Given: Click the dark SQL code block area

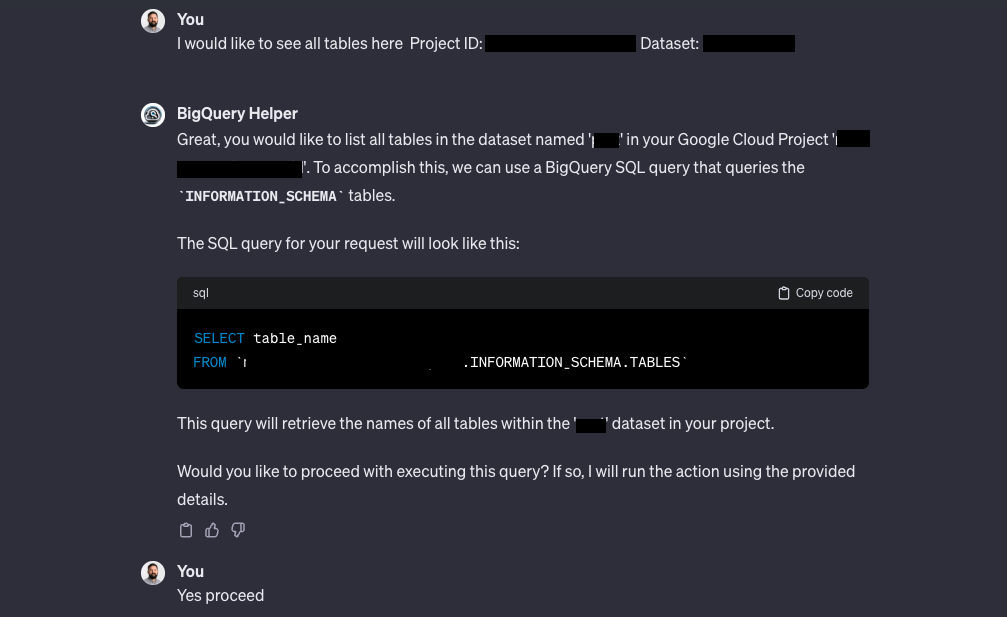Looking at the screenshot, I should [522, 350].
